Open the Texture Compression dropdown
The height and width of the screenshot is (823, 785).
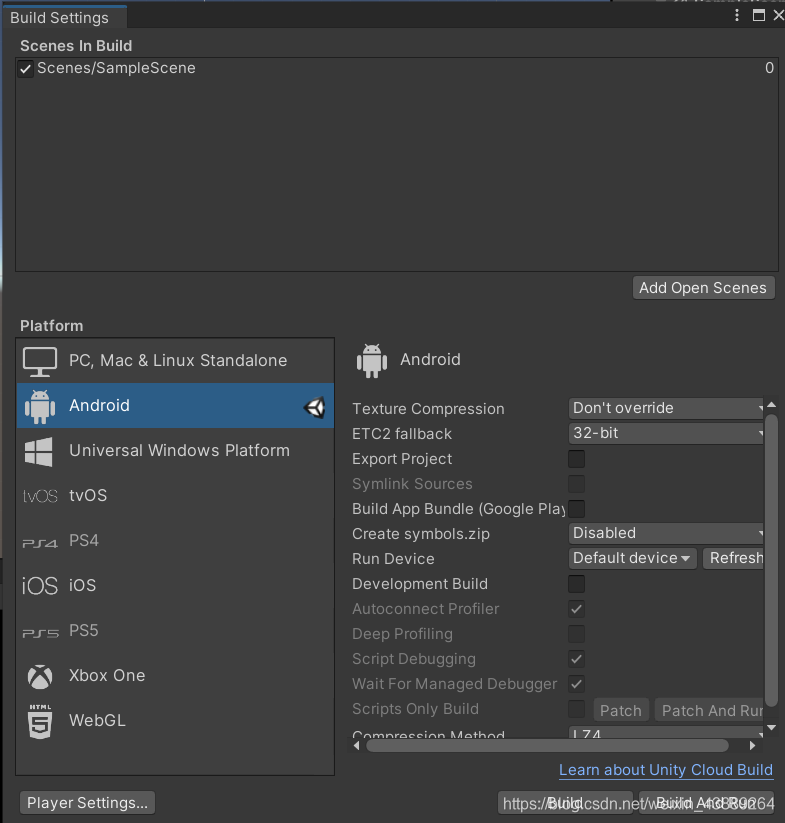click(x=666, y=408)
